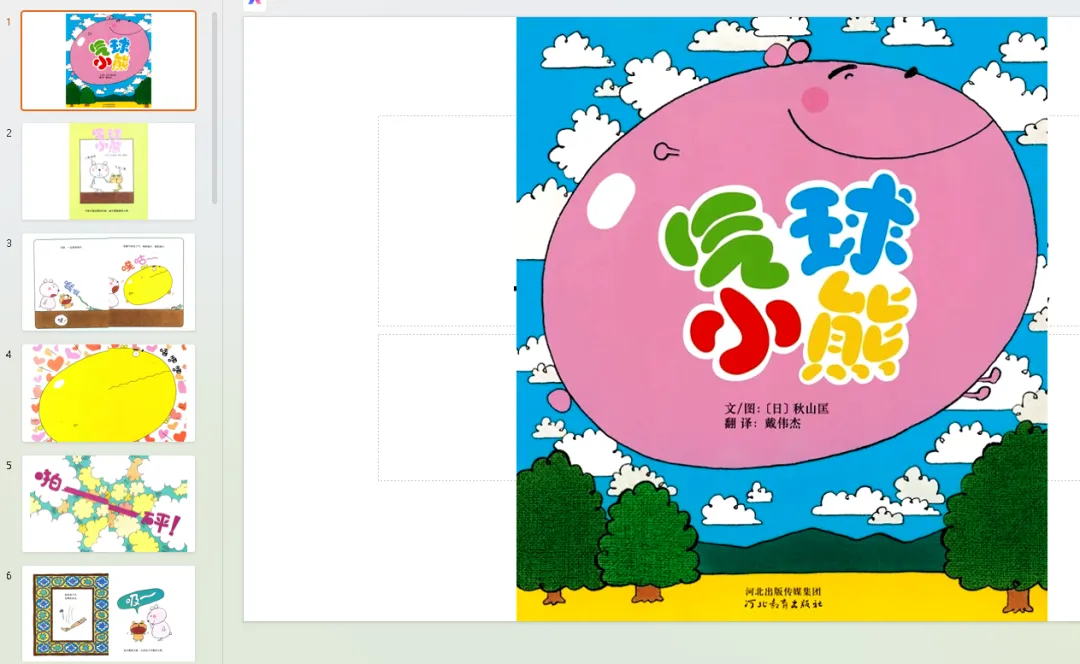1080x664 pixels.
Task: Click the author text 秋山匡 on the cover
Action: (811, 408)
